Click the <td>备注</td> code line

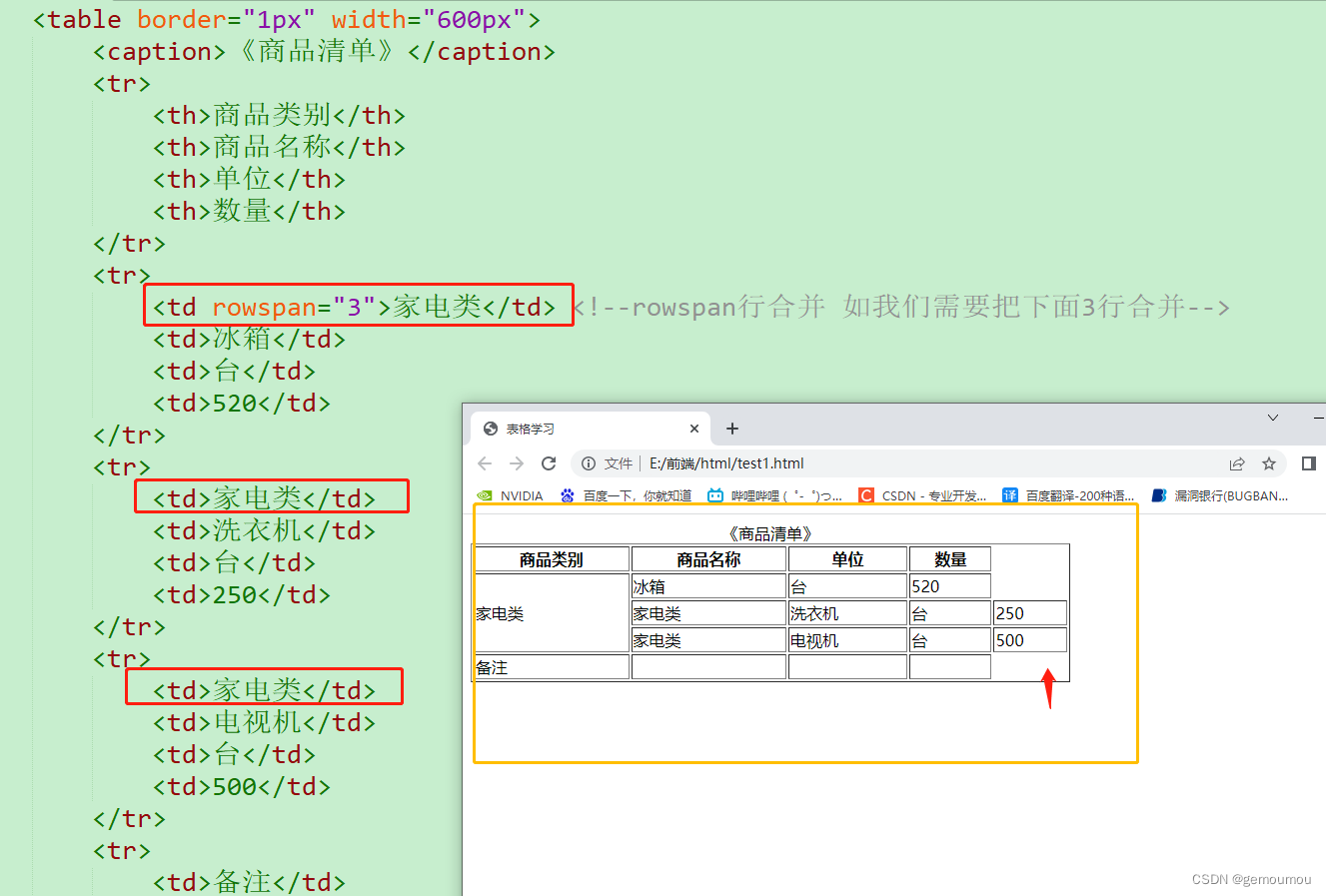[249, 882]
